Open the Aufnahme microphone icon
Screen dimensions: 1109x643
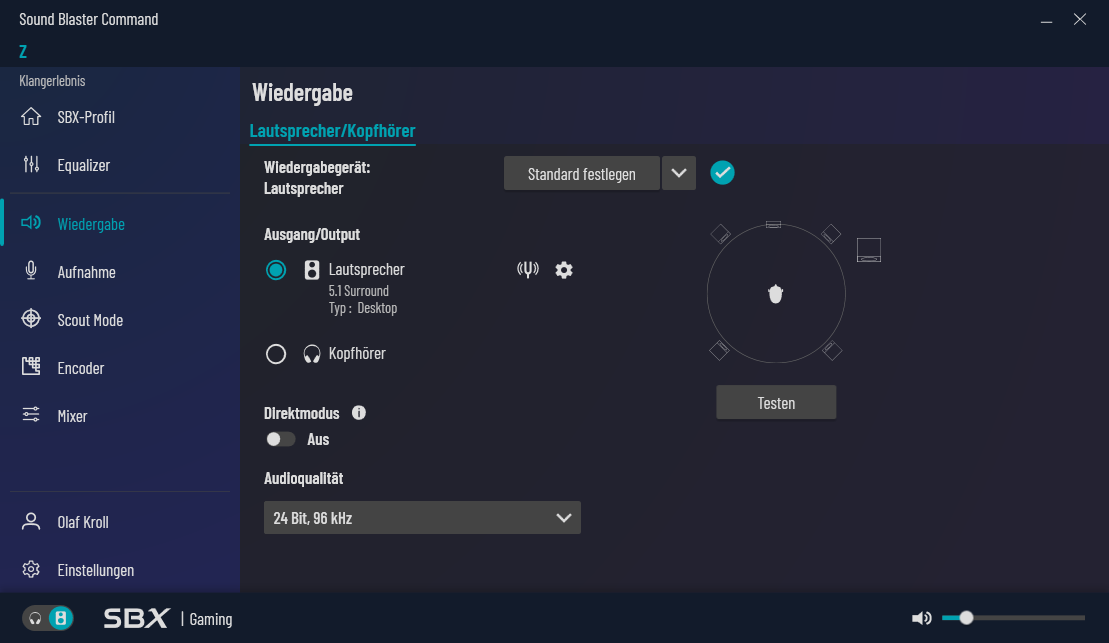[x=31, y=271]
